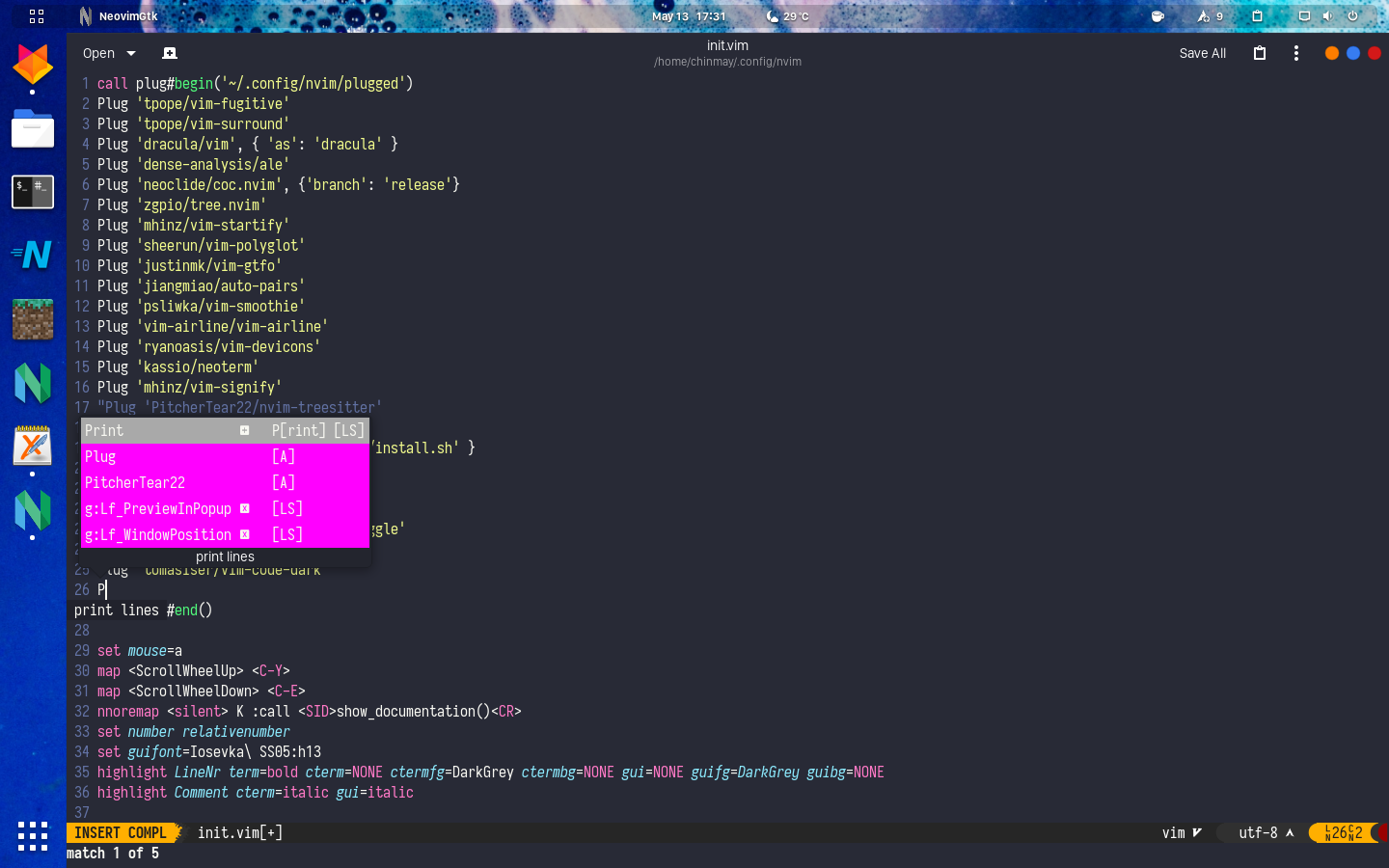Viewport: 1389px width, 868px height.
Task: Click the Save All button
Action: coord(1202,53)
